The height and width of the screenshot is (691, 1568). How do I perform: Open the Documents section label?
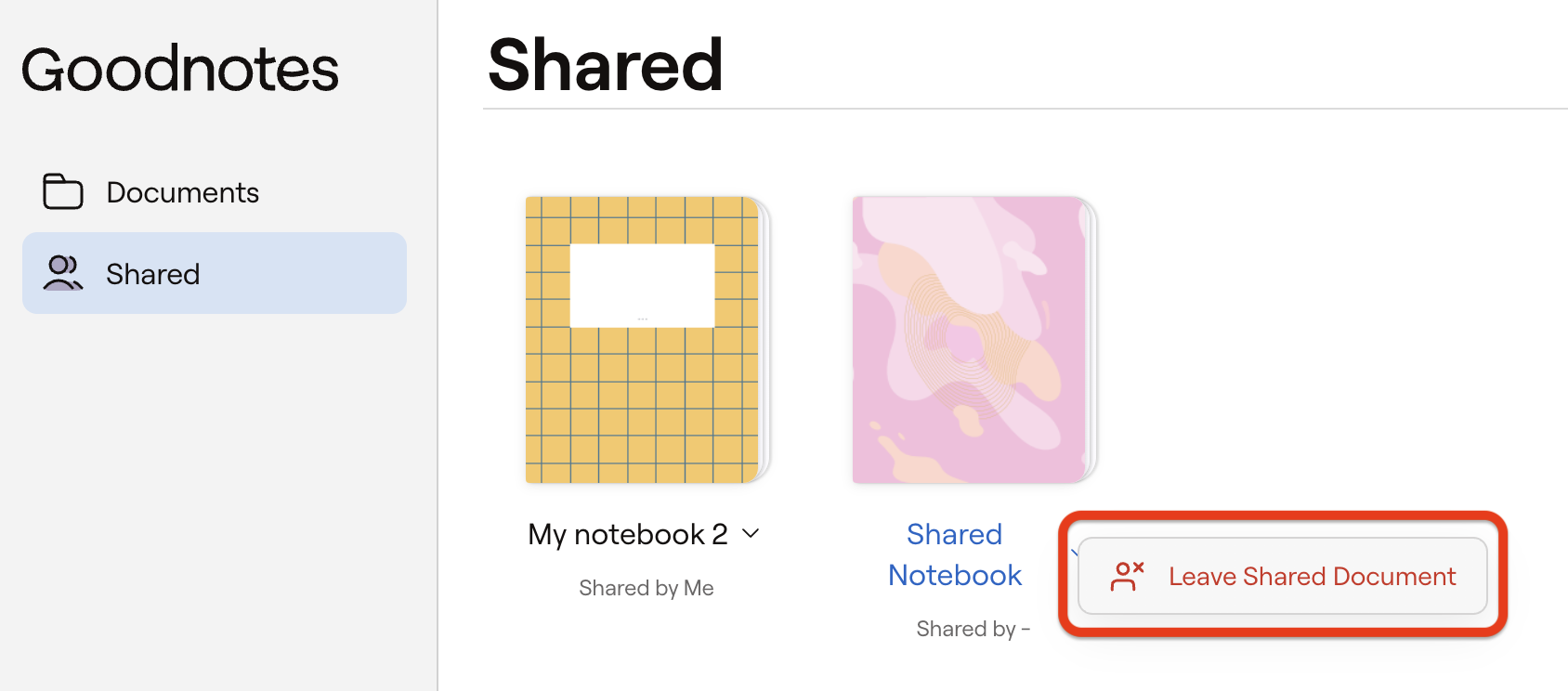click(182, 192)
